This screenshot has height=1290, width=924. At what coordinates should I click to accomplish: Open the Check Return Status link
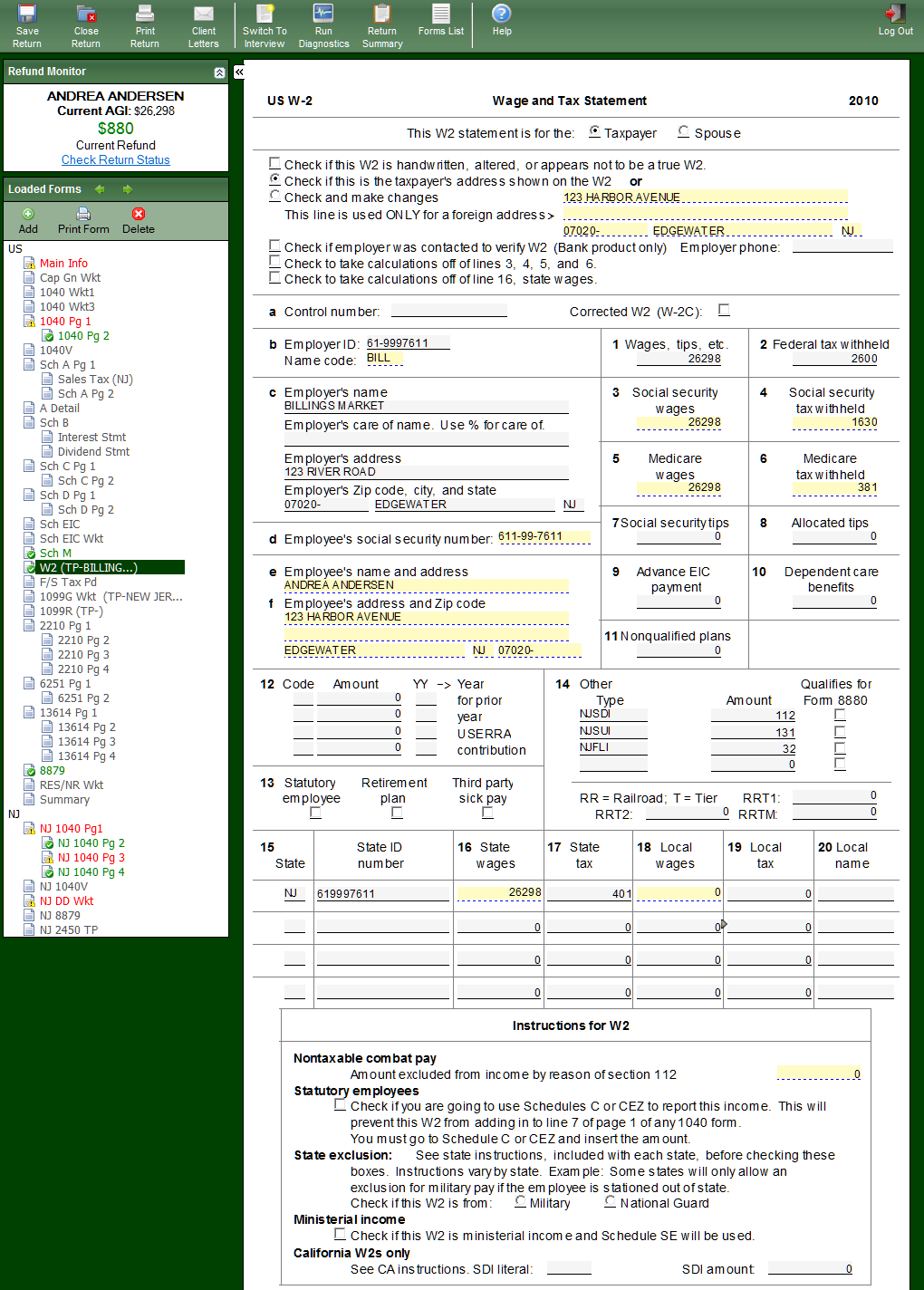[x=115, y=160]
